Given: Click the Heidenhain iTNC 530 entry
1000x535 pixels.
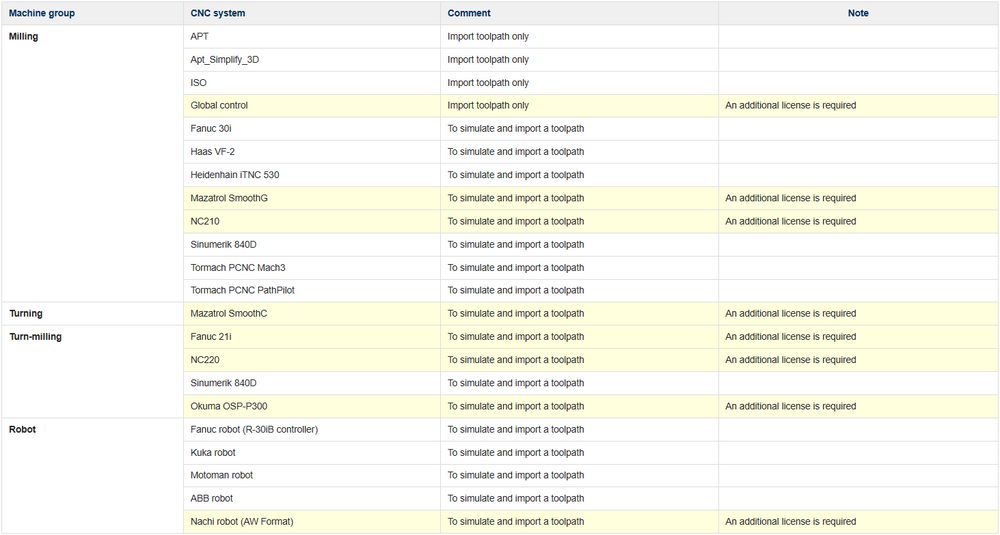Looking at the screenshot, I should pos(235,175).
